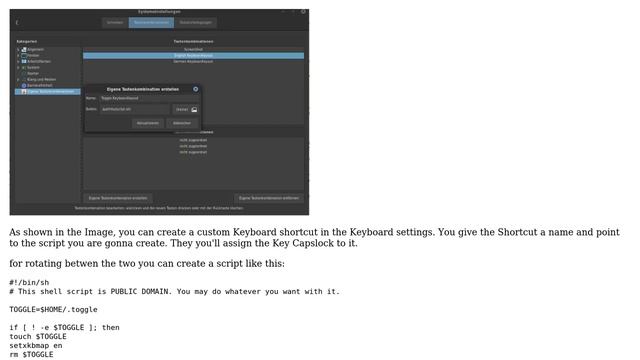The height and width of the screenshot is (360, 640).
Task: Select the English Keyboardlayout shortcut row
Action: click(x=193, y=56)
